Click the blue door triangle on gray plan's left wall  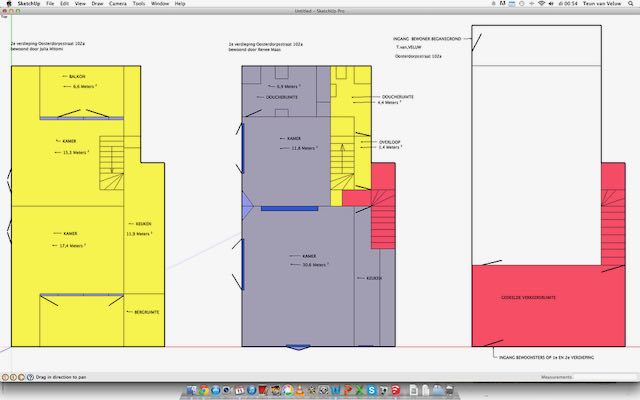pyautogui.click(x=247, y=206)
